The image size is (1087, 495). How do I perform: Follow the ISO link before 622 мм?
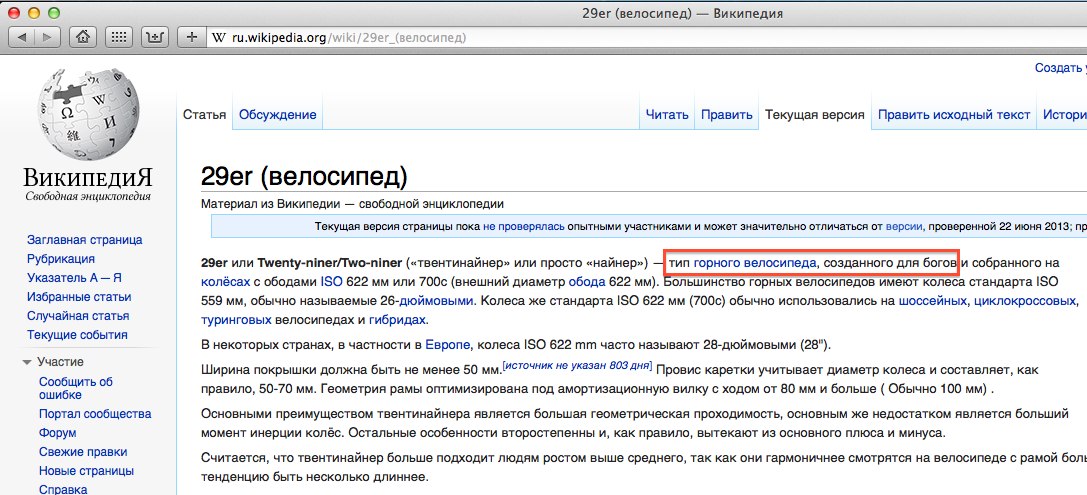(x=331, y=282)
